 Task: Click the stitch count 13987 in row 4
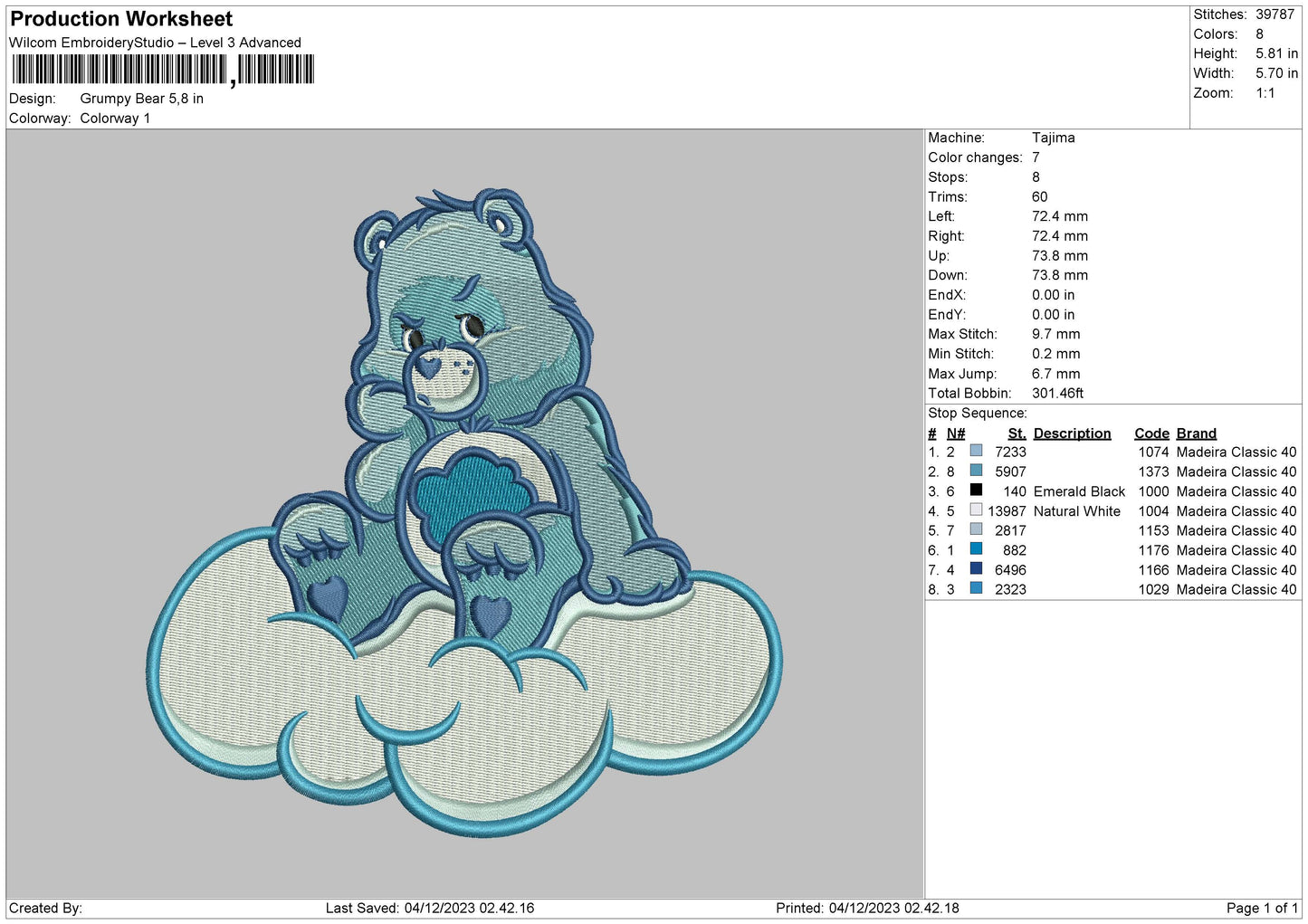[1007, 511]
